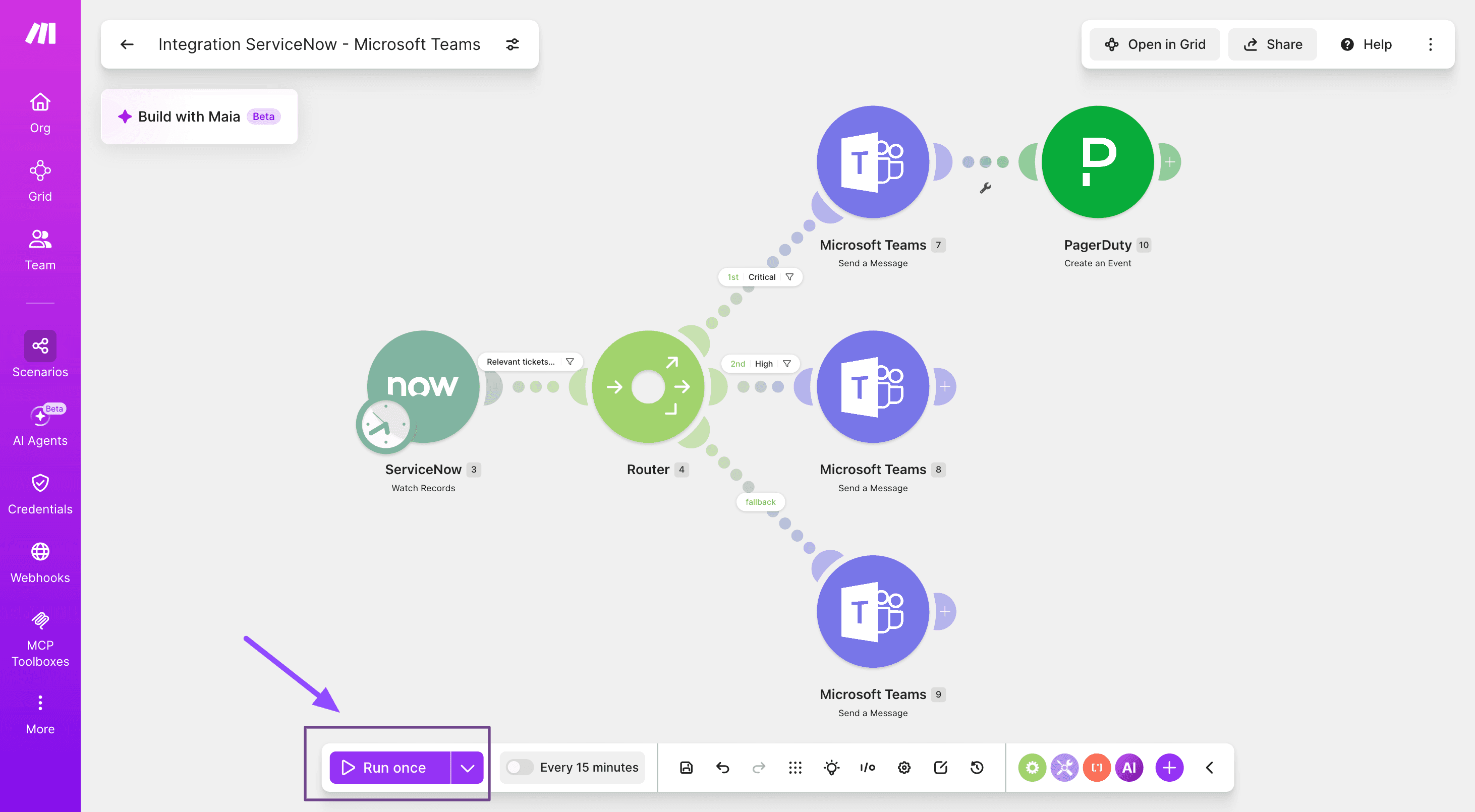The height and width of the screenshot is (812, 1475).
Task: Click auto-align dots grid icon
Action: tap(795, 767)
